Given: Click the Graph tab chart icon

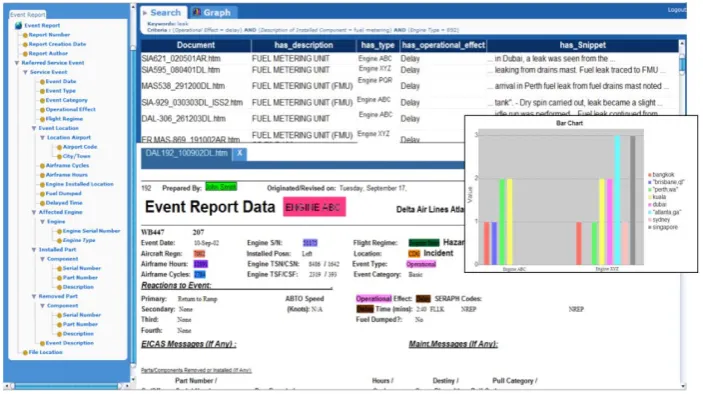Looking at the screenshot, I should (x=196, y=12).
